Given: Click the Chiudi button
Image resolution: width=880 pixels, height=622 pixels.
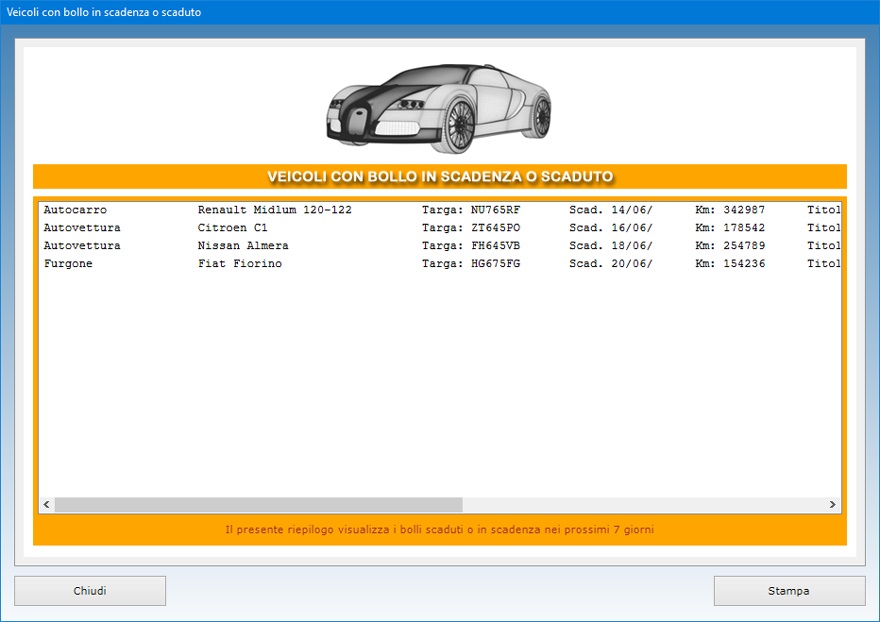Looking at the screenshot, I should coord(90,591).
